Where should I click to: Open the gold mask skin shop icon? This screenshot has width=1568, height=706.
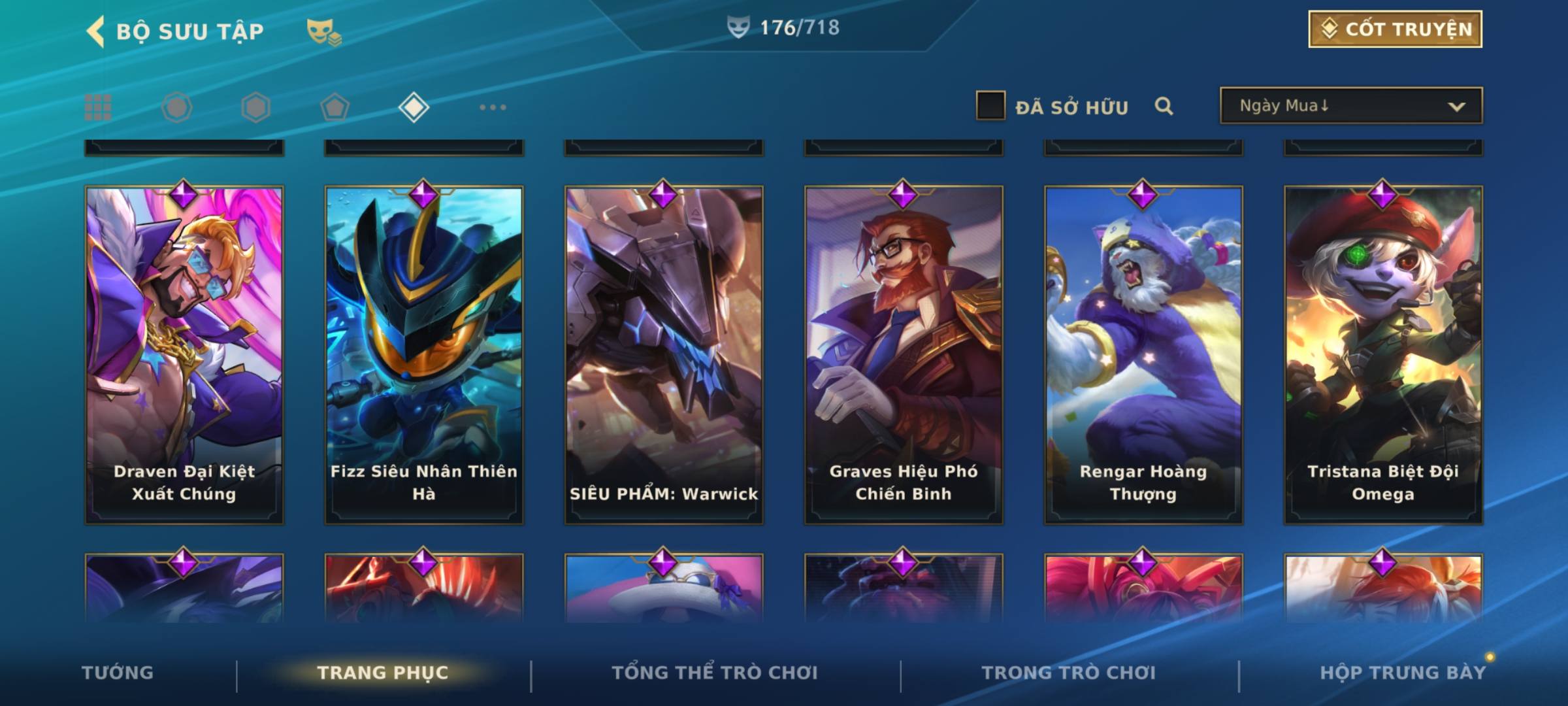pos(324,32)
